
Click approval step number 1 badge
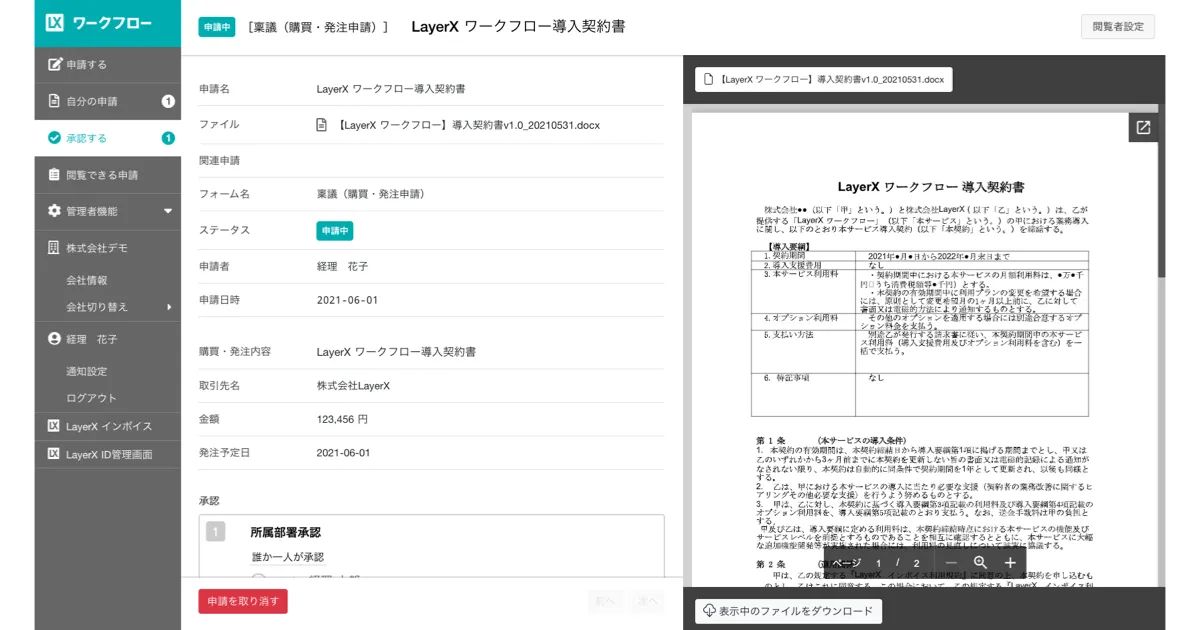215,532
